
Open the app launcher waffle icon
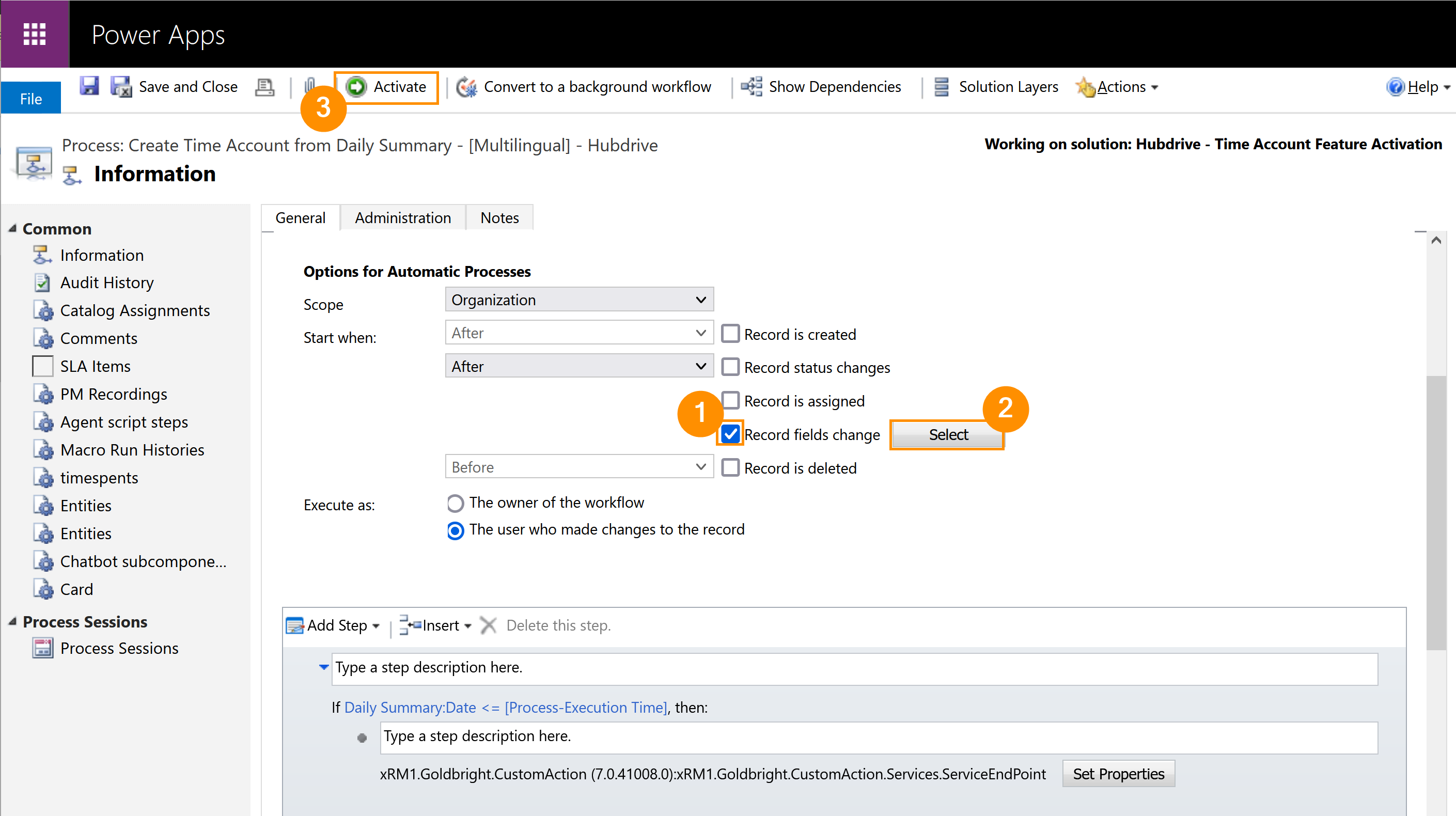35,34
